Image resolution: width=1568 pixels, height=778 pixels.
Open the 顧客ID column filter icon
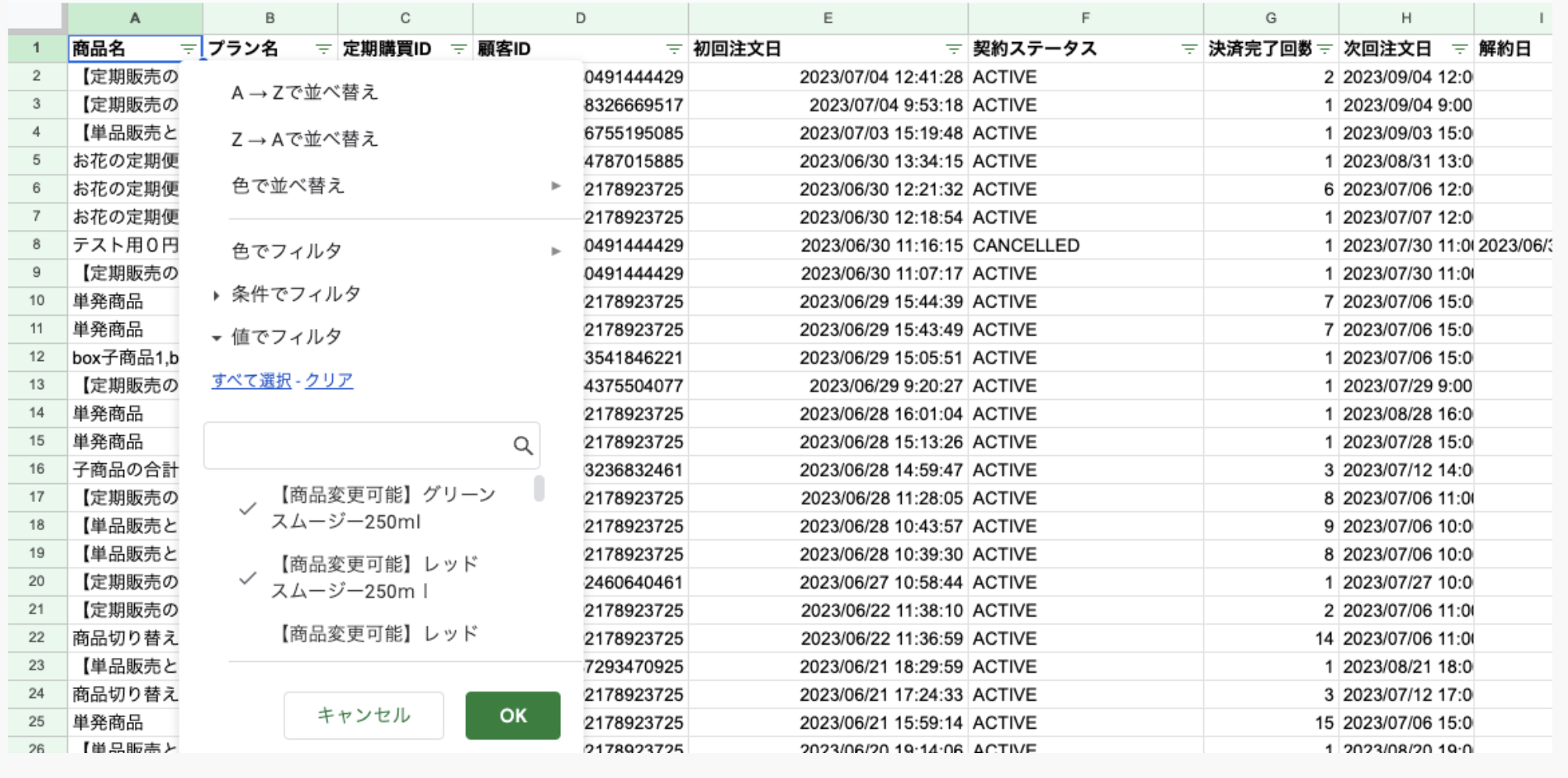(674, 49)
